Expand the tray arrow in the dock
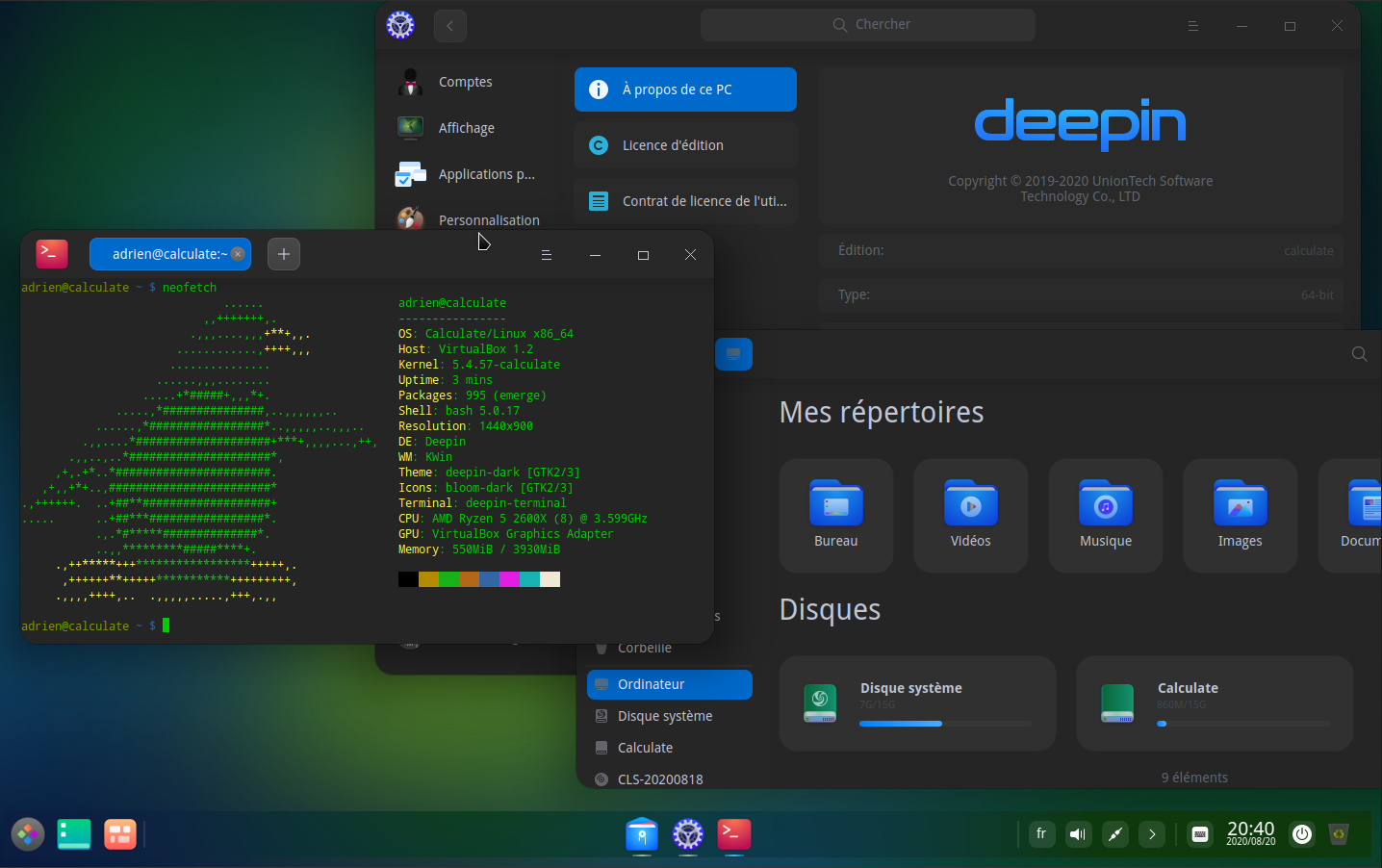This screenshot has width=1382, height=868. (x=1152, y=834)
